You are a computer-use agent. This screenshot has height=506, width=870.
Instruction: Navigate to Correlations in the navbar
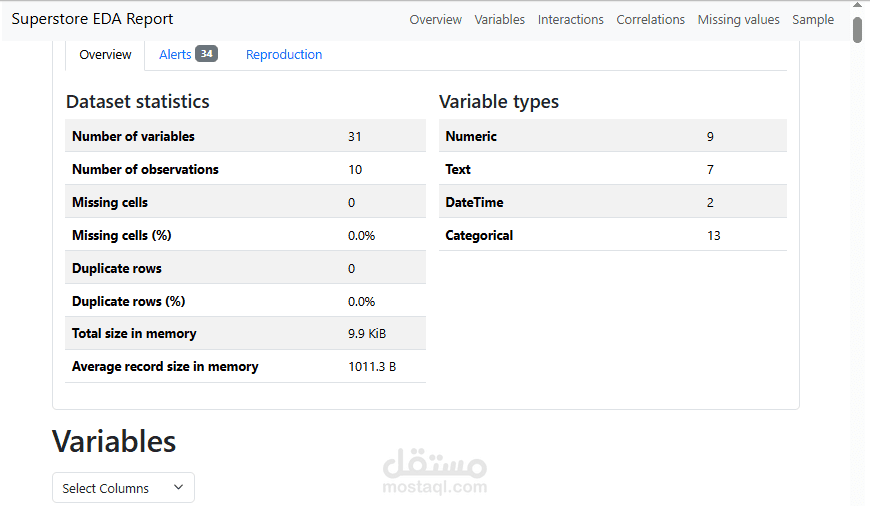click(x=650, y=19)
